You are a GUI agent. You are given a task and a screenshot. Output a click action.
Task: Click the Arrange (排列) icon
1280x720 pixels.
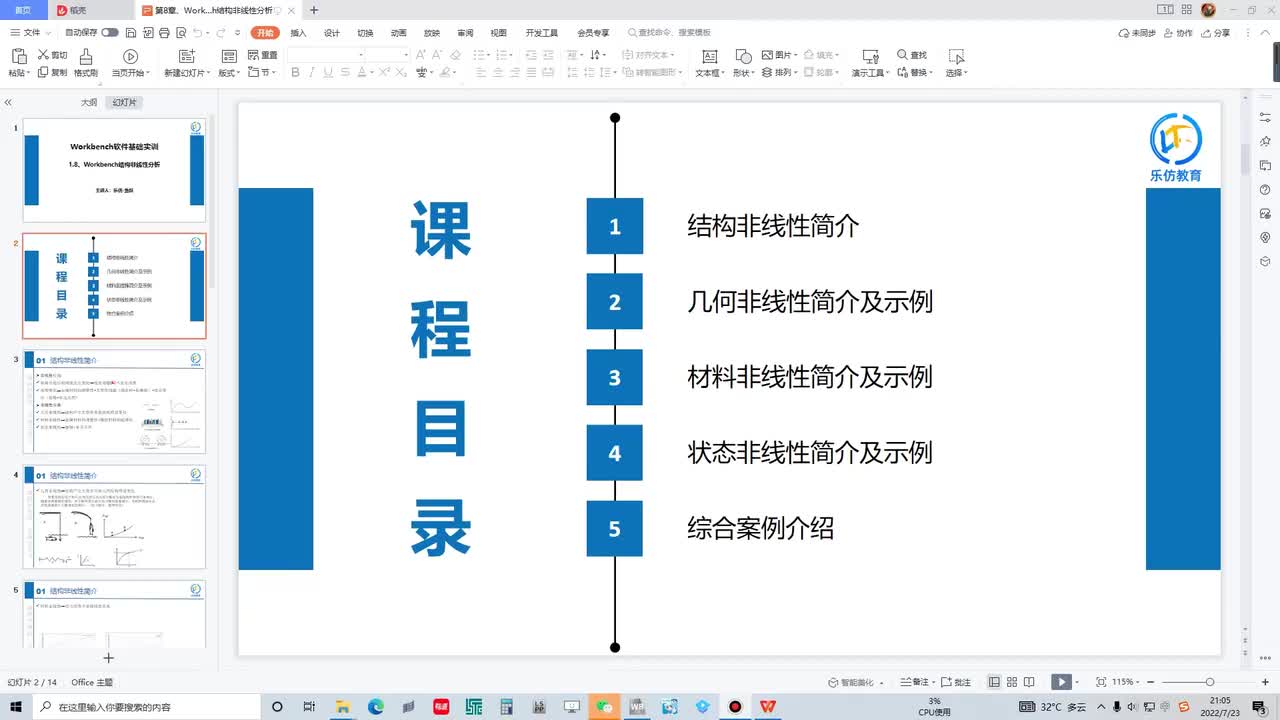pos(768,73)
